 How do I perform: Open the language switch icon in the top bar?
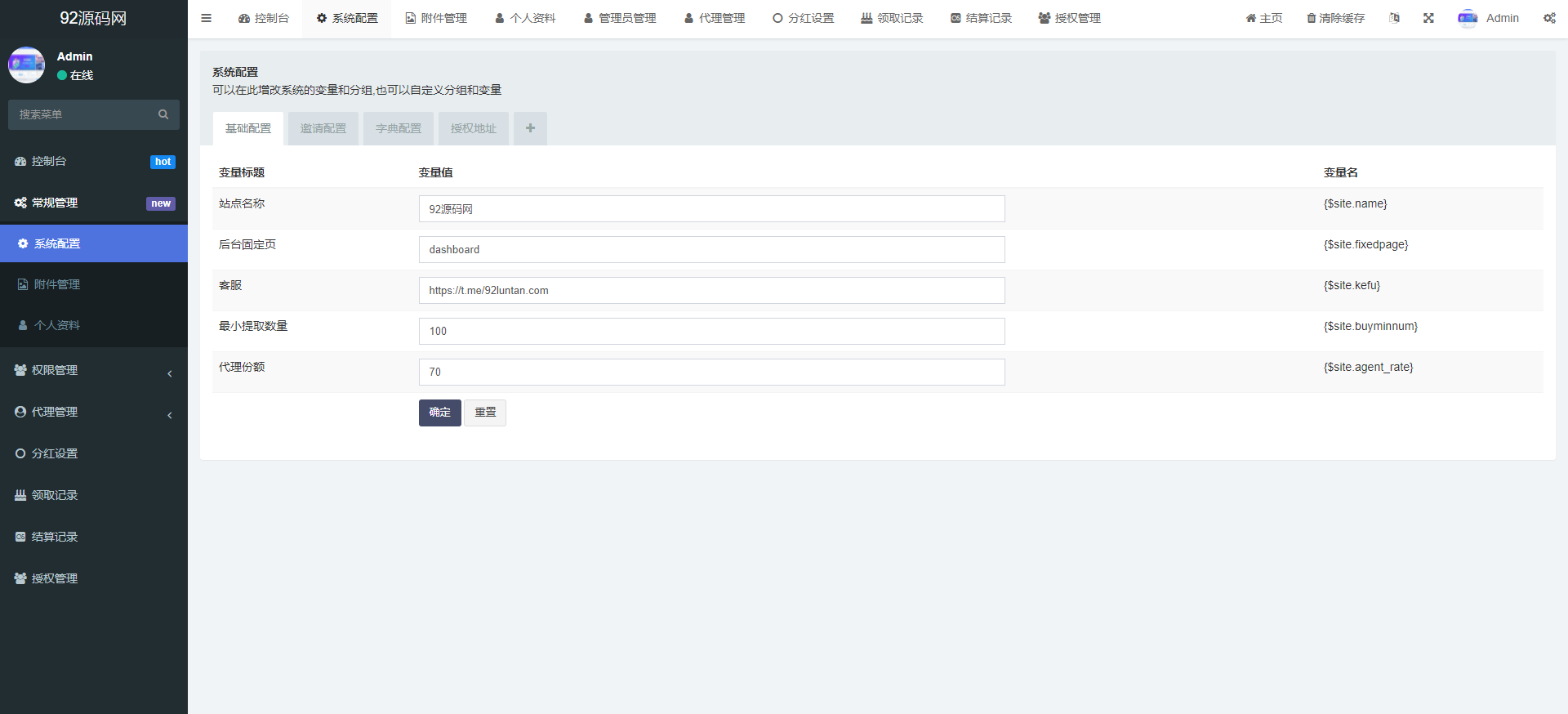(1394, 18)
